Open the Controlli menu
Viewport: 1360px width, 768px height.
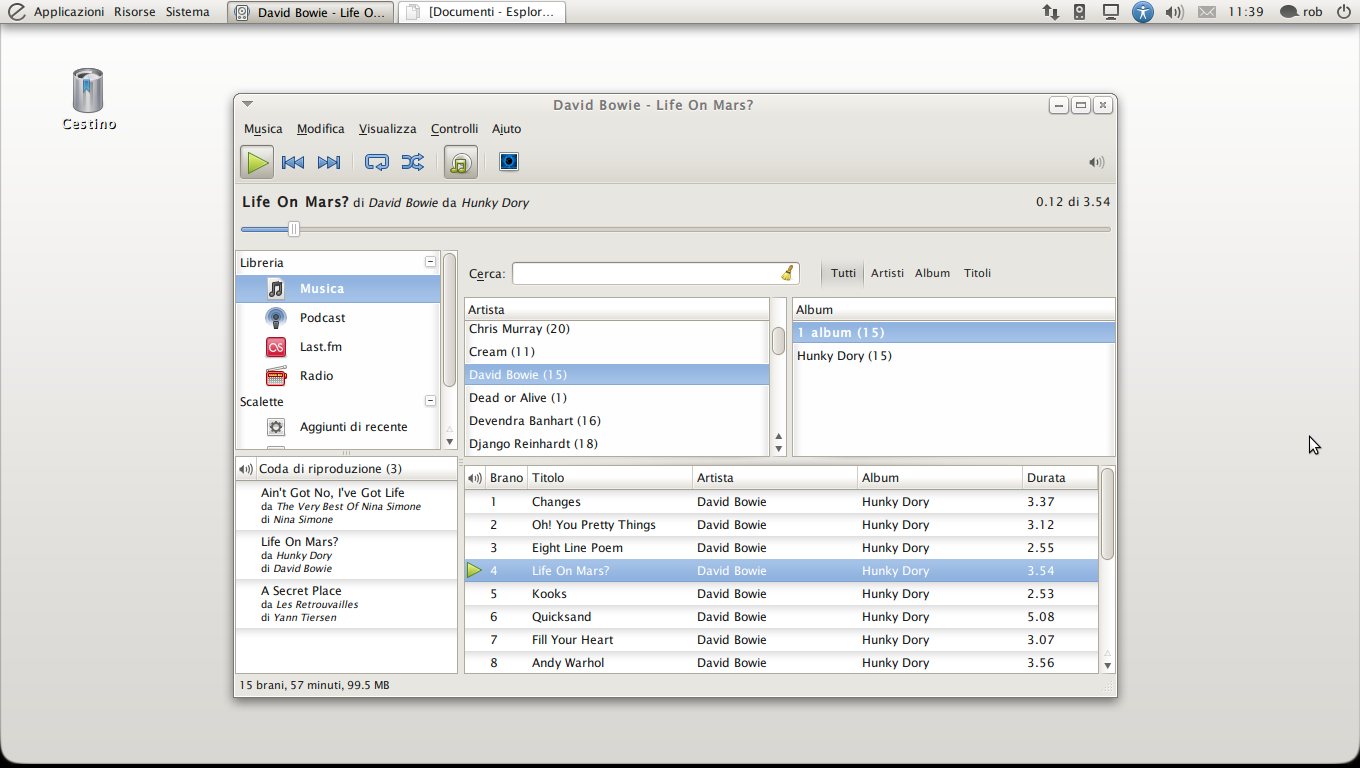coord(455,129)
